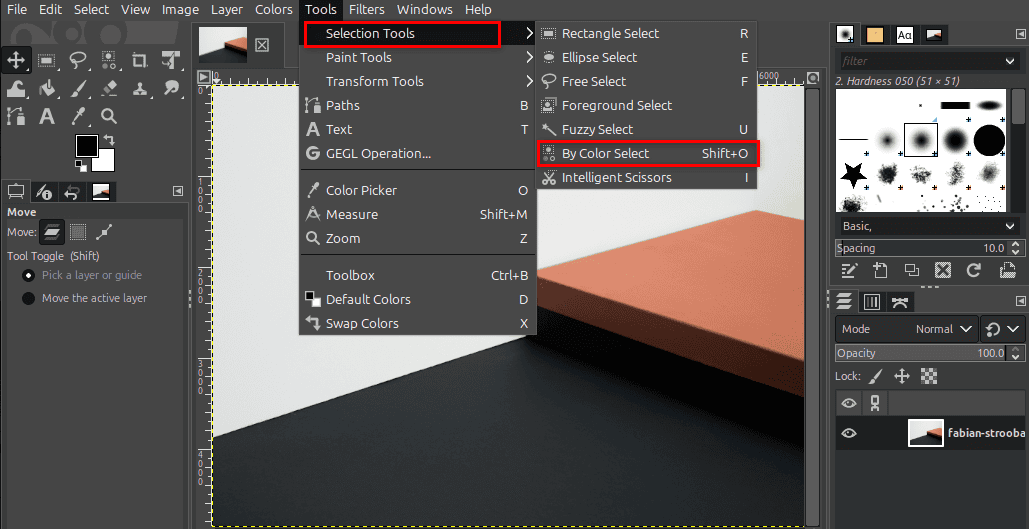
Task: Switch to Device Status tab
Action: (43, 192)
